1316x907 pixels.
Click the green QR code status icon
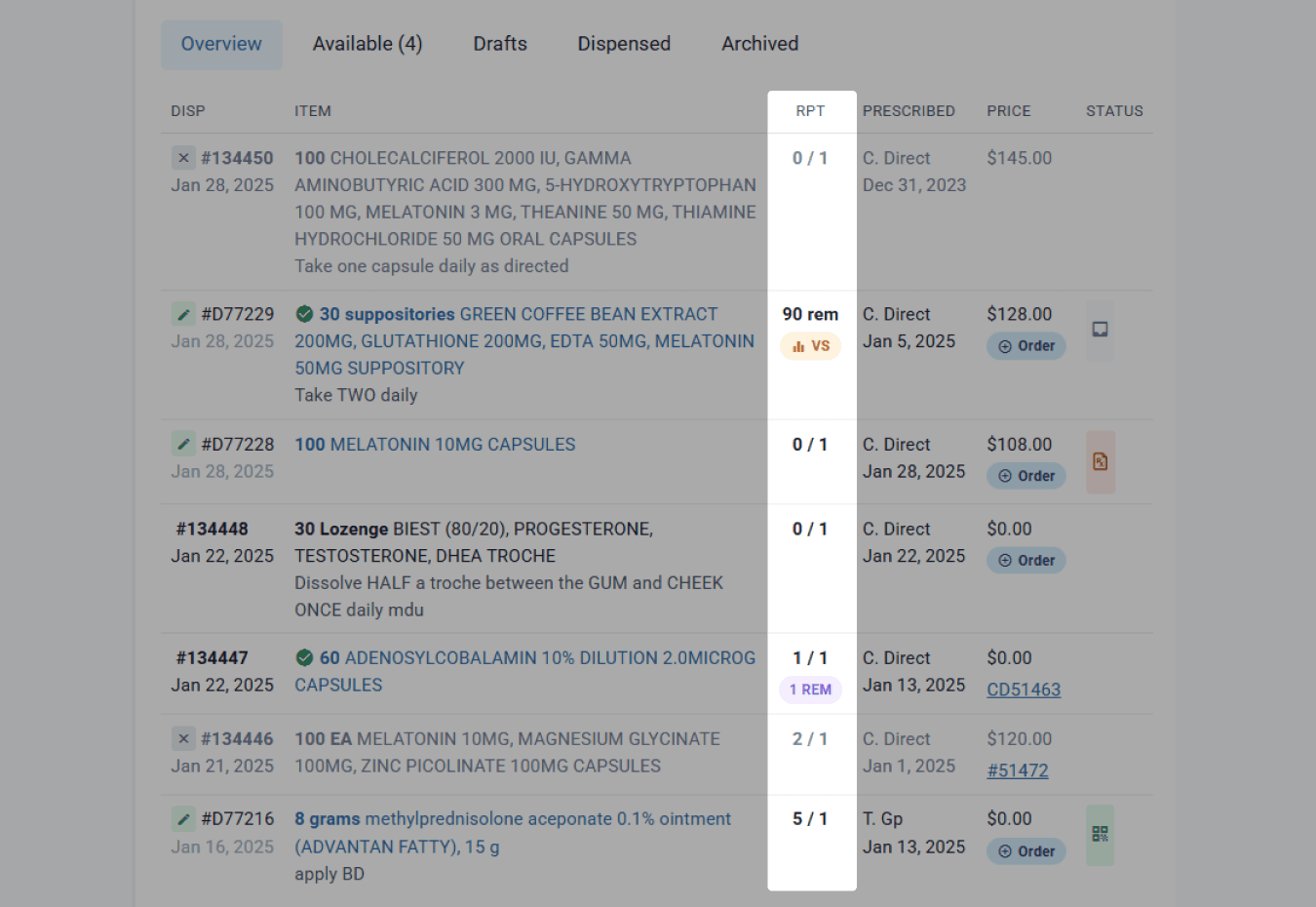1100,834
